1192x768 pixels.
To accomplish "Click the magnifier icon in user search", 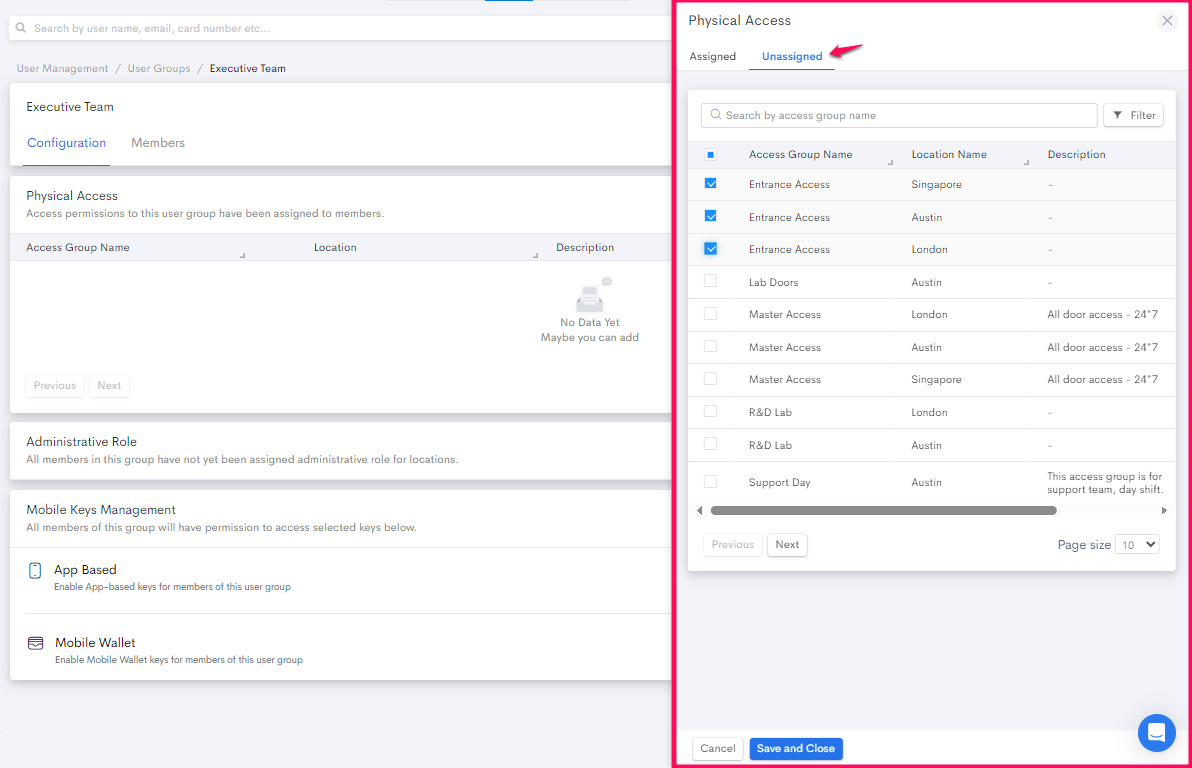I will [21, 28].
